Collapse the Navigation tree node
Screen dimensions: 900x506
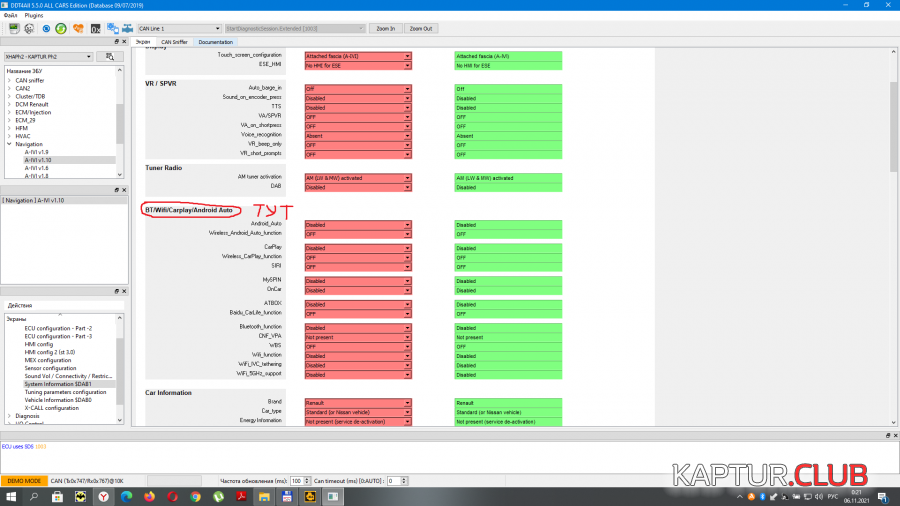tap(9, 144)
